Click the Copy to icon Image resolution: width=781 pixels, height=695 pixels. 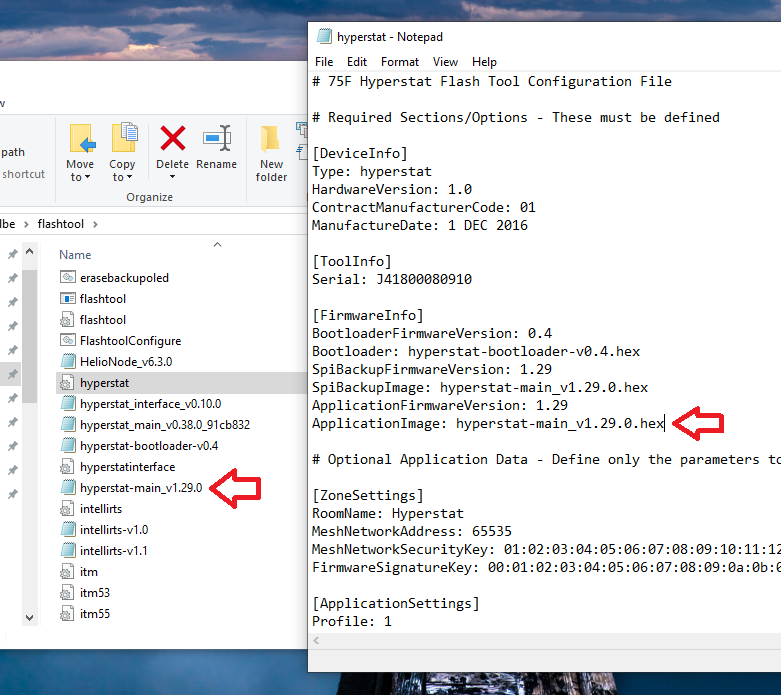124,137
